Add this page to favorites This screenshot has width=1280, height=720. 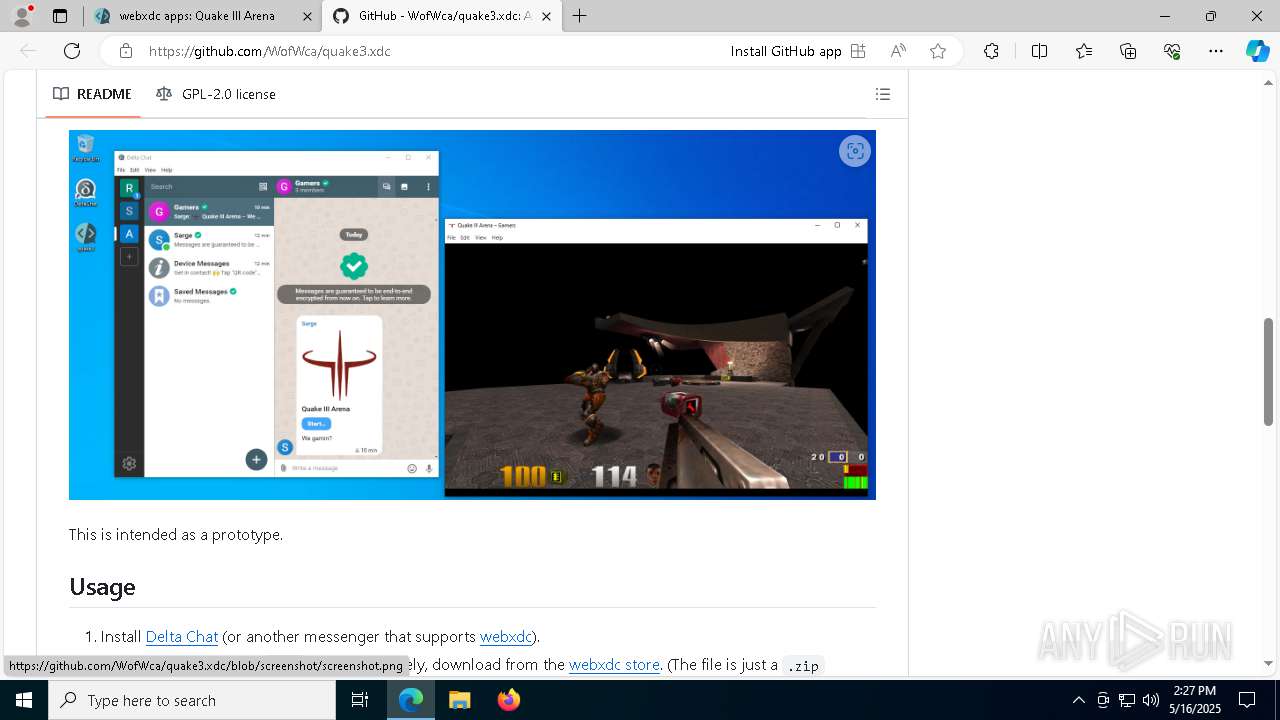click(937, 51)
